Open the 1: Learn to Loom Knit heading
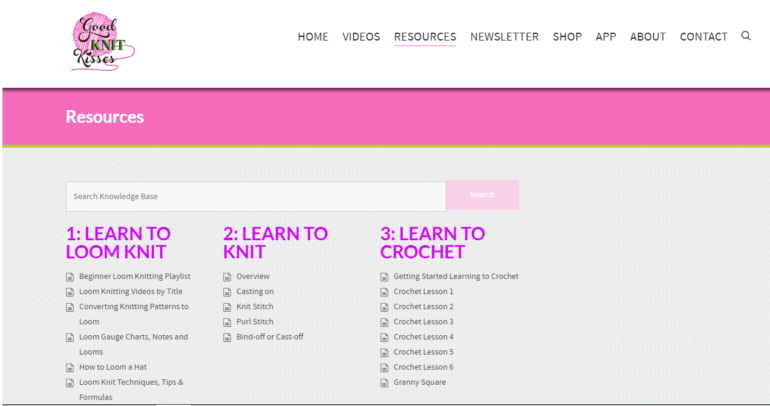770x406 pixels. point(118,243)
